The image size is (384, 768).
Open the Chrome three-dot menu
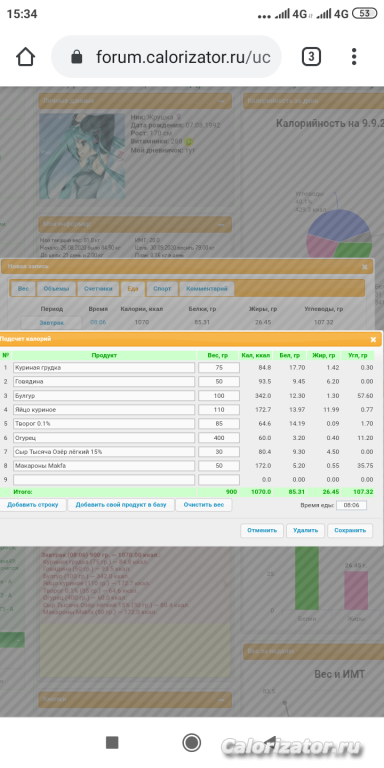coord(354,57)
